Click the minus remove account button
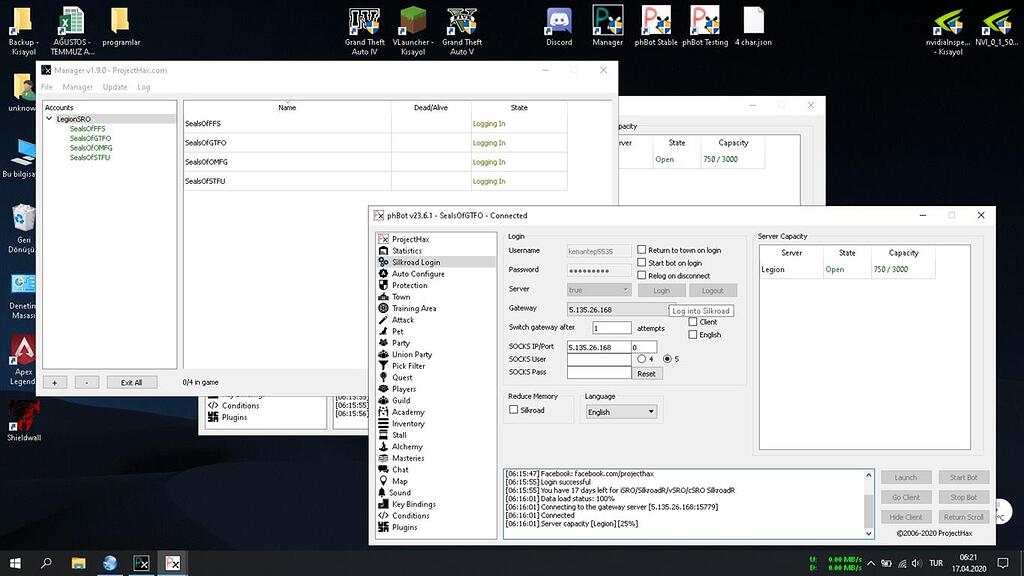The image size is (1024, 576). pyautogui.click(x=87, y=383)
